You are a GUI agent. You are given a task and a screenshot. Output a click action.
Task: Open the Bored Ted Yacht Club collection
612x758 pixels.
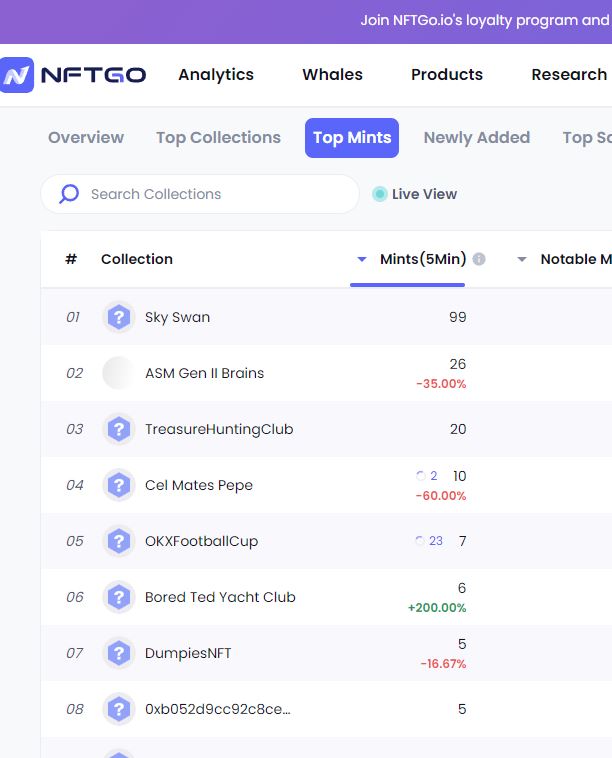click(x=220, y=597)
